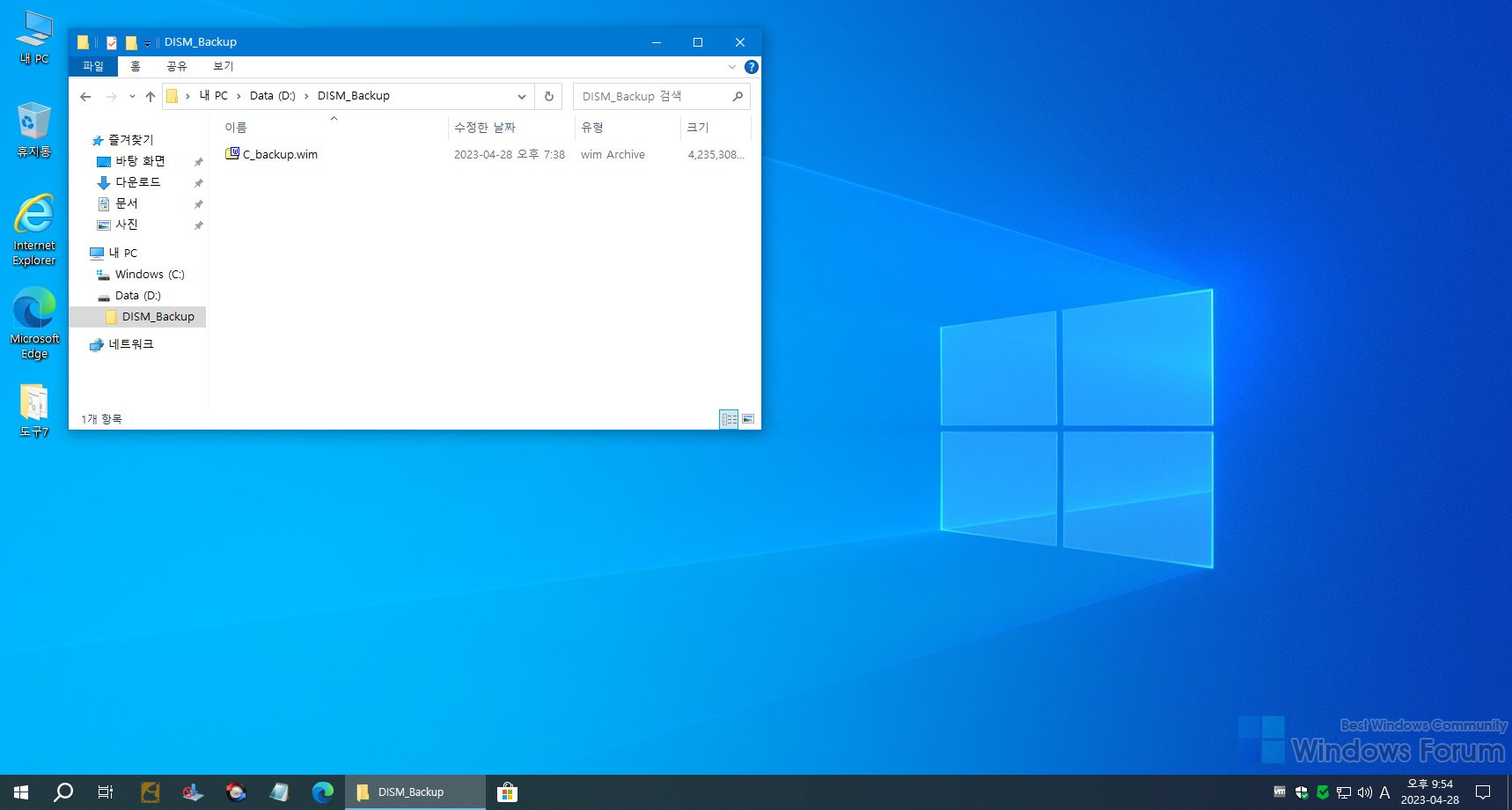
Task: Switch to details view layout icon
Action: (729, 419)
